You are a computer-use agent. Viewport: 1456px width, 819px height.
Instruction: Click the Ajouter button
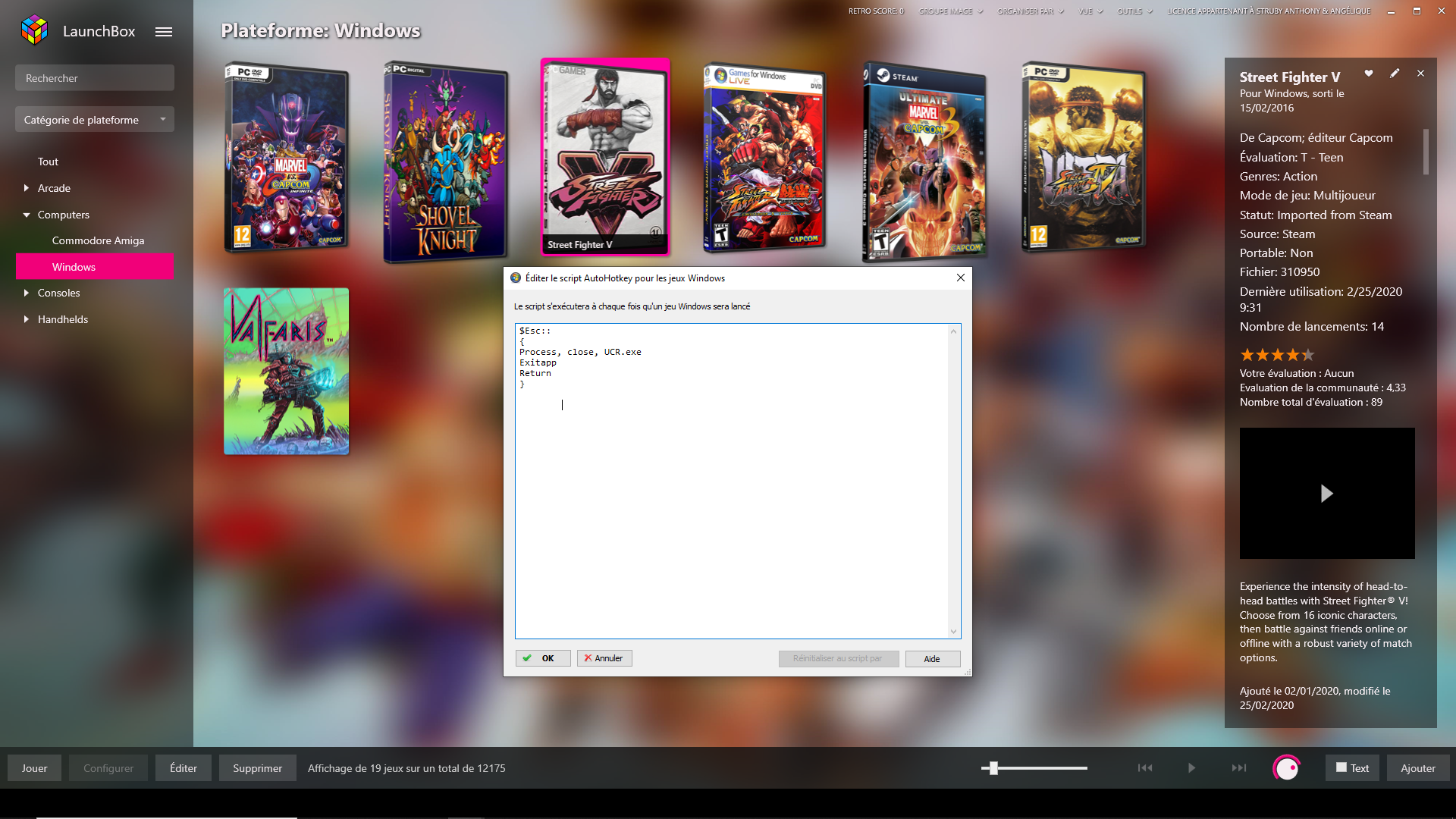coord(1418,768)
